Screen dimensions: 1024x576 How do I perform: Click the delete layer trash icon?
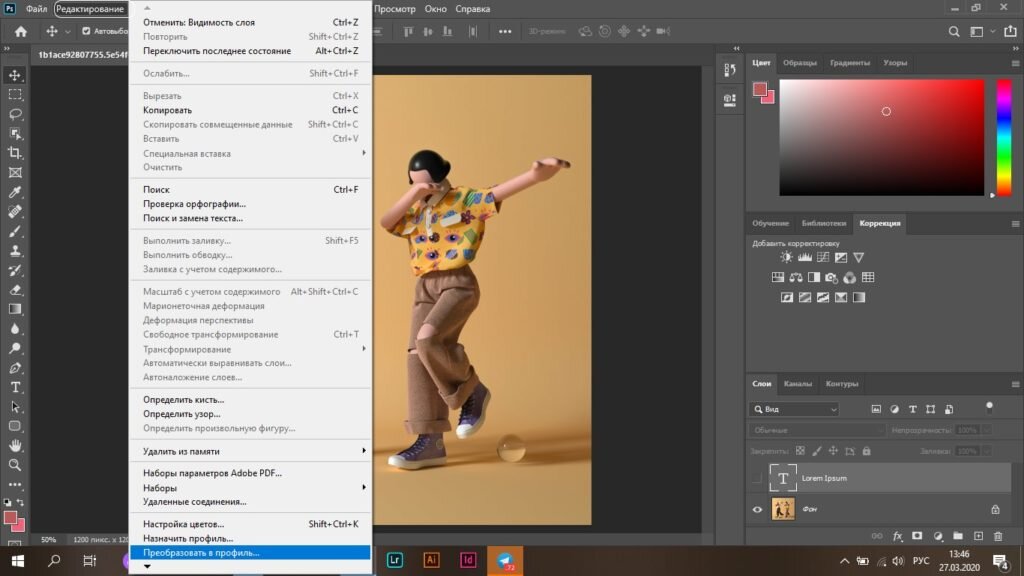click(996, 536)
